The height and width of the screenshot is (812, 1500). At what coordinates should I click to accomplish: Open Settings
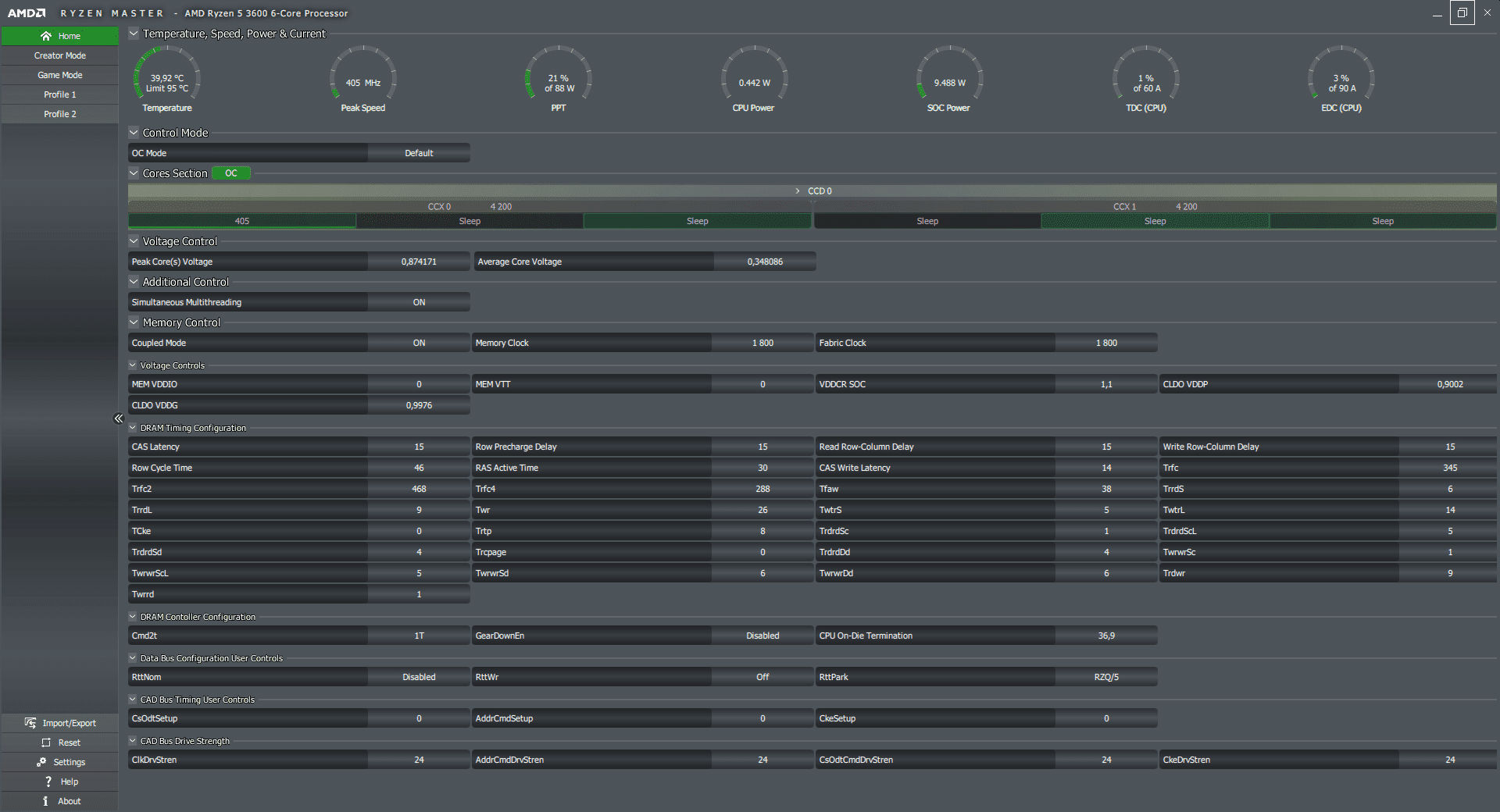[60, 762]
